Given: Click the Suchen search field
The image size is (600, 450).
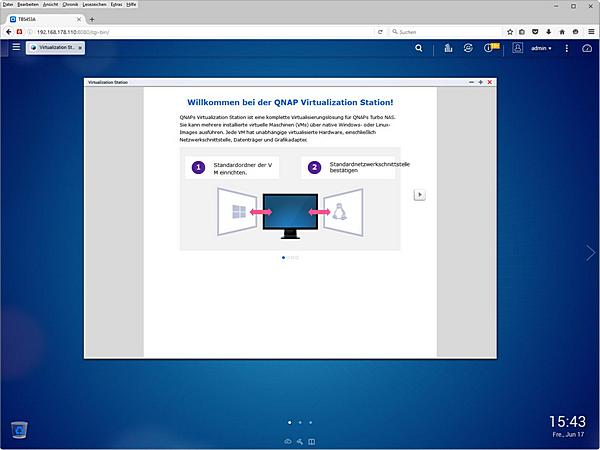Looking at the screenshot, I should point(446,32).
